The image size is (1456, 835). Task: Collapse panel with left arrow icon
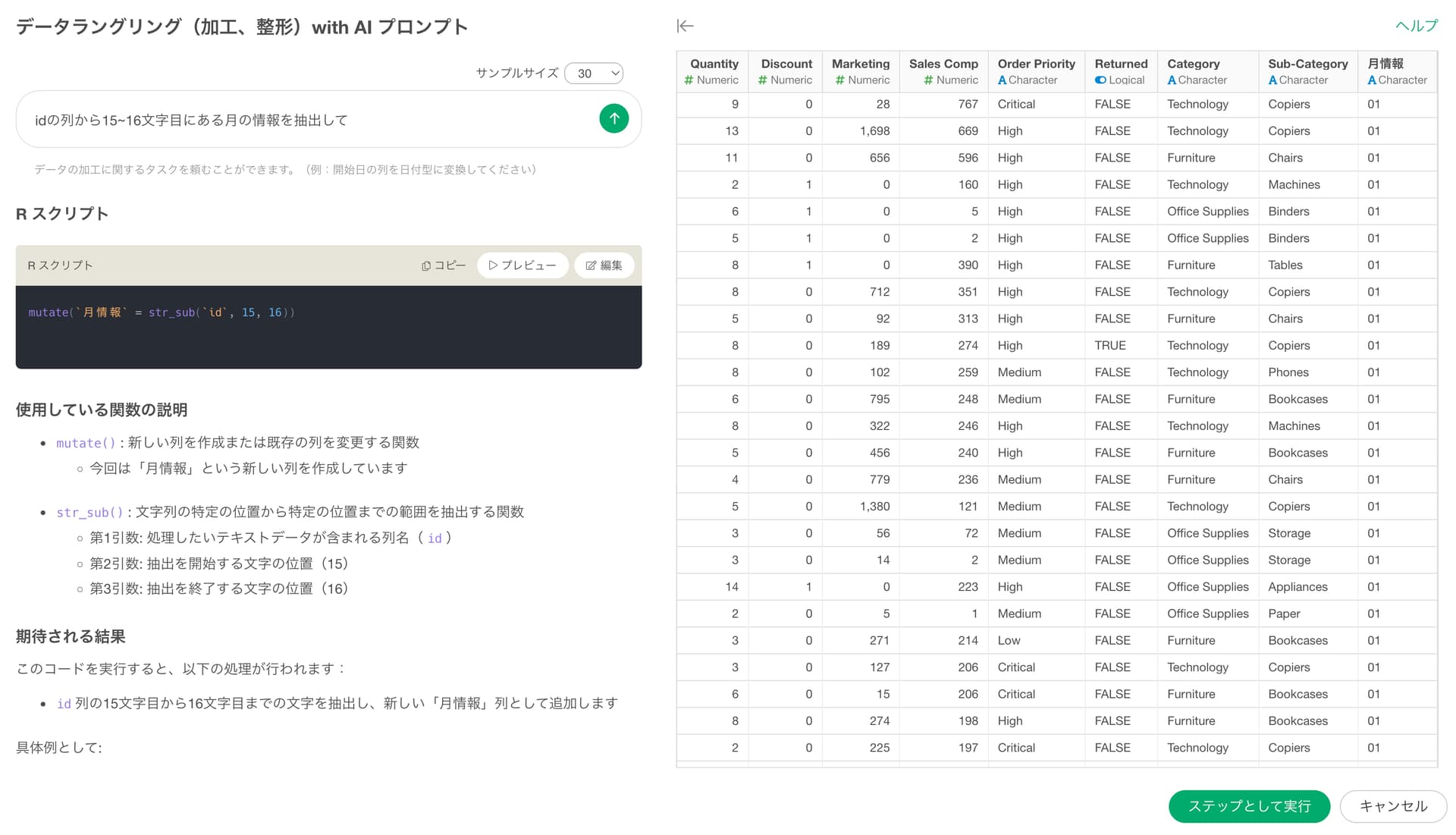(685, 27)
